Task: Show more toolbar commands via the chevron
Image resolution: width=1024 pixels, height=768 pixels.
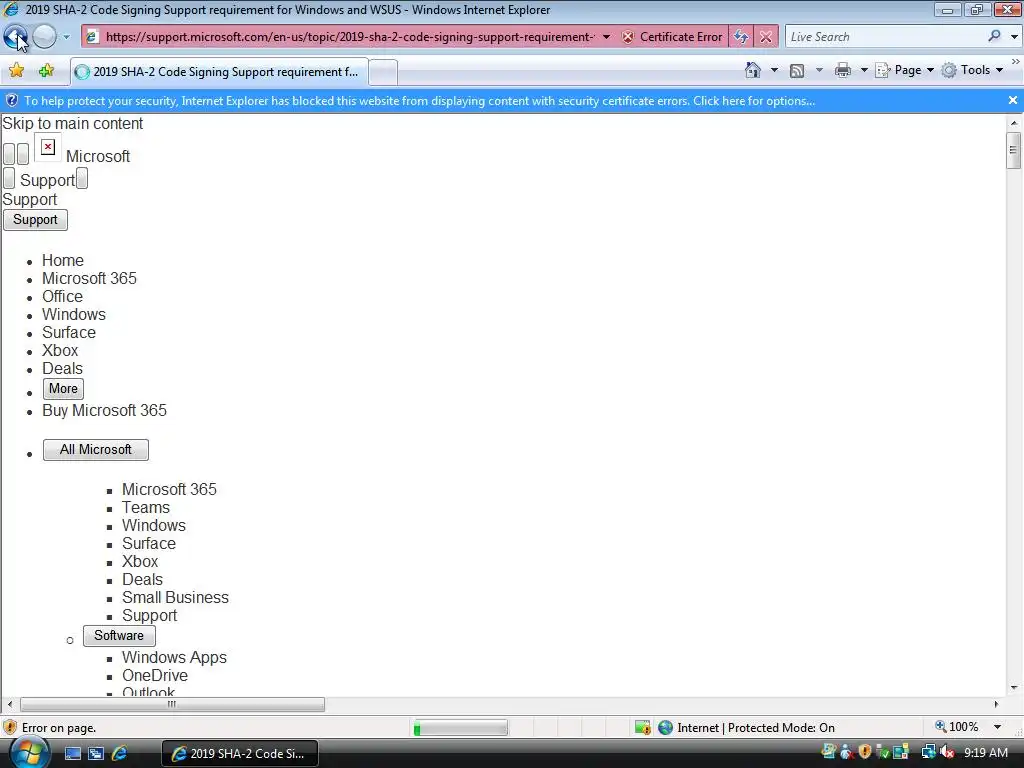Action: [1016, 62]
